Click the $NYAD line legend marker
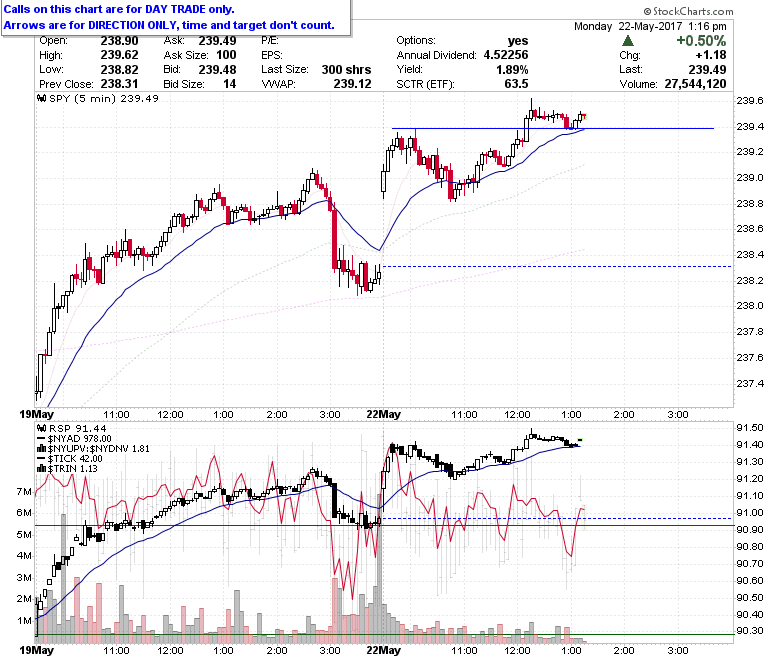Screen dimensions: 780x659 (42, 439)
